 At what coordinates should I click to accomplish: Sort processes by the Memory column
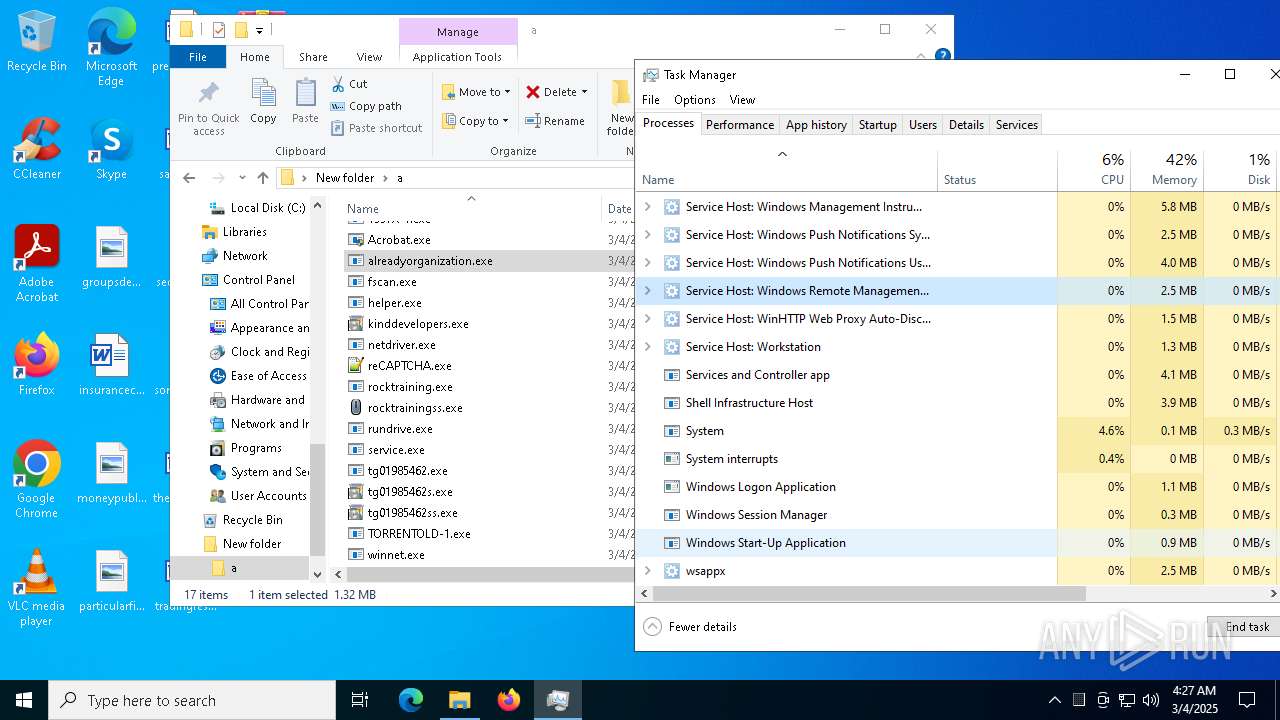1167,170
